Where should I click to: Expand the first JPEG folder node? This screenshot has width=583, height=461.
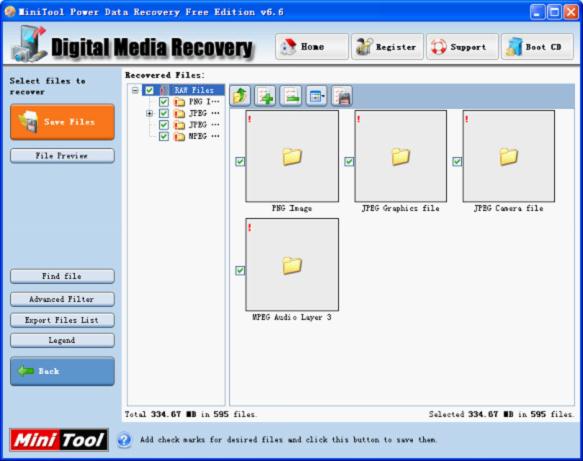149,113
